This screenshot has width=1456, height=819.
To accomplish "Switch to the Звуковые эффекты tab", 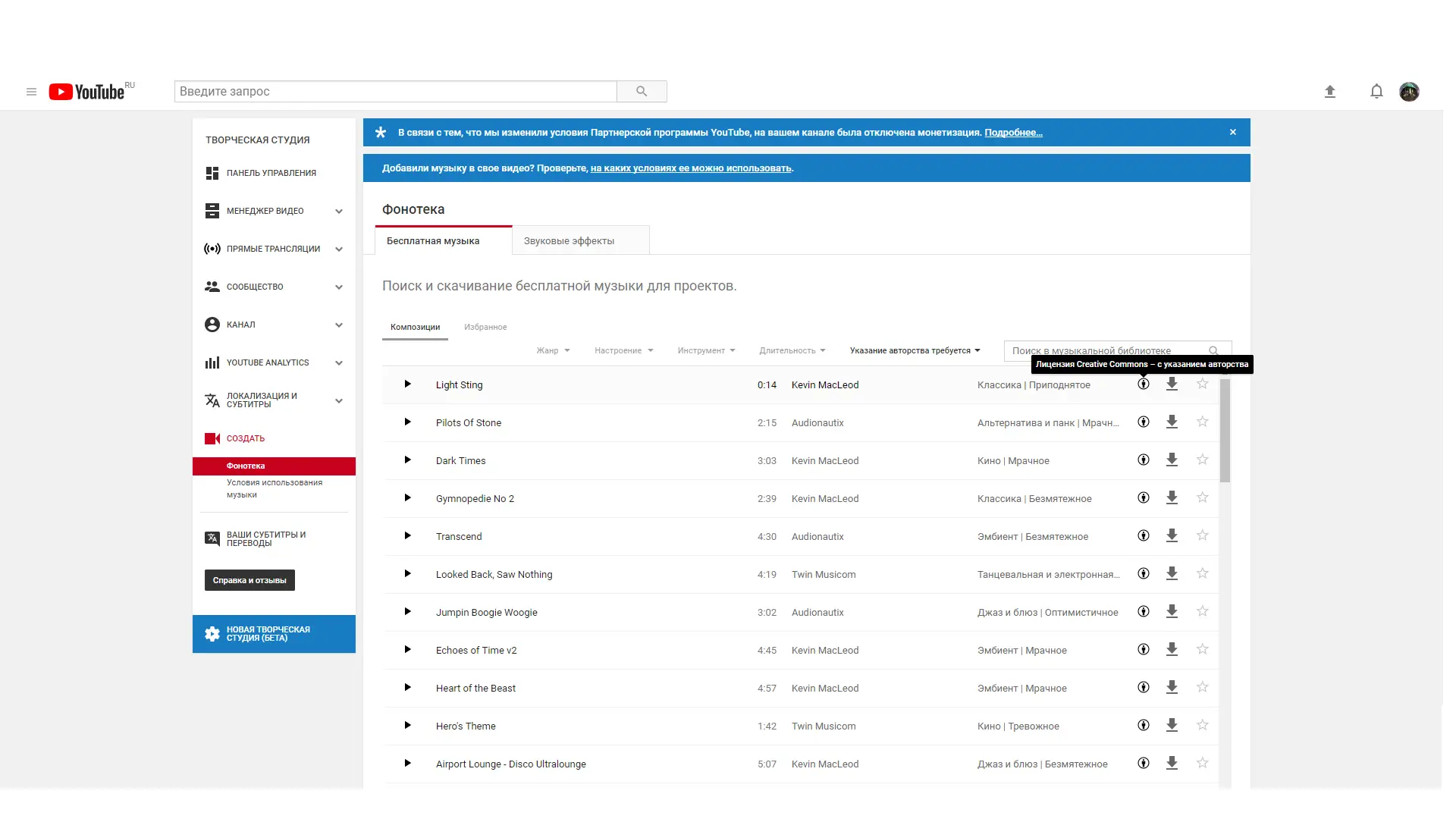I will coord(569,241).
